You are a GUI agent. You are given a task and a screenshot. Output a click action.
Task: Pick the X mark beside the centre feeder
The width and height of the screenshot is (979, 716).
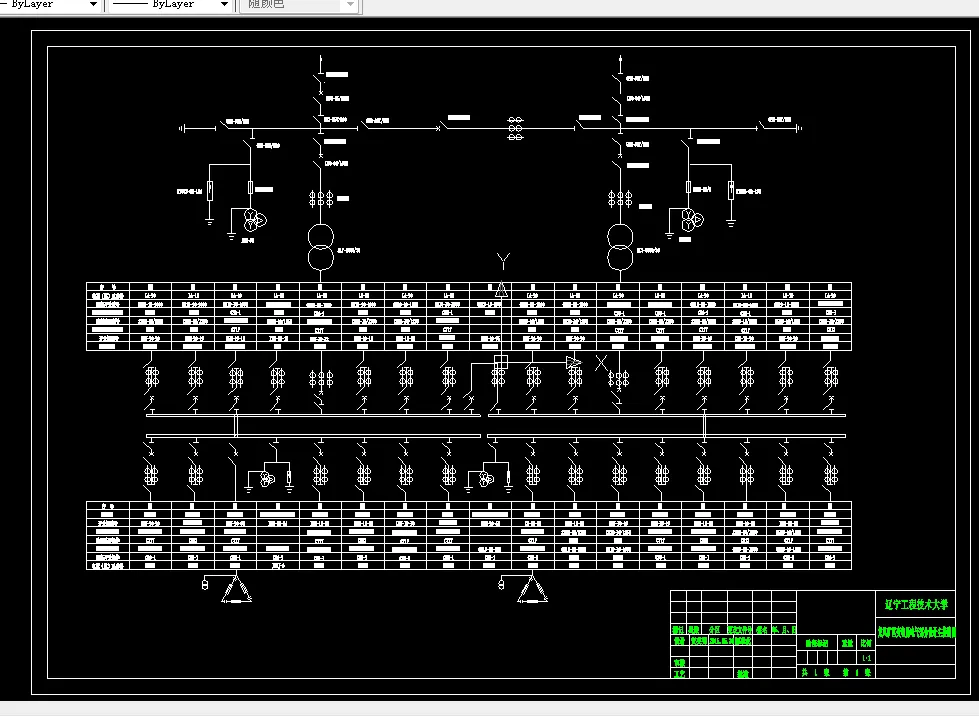click(601, 363)
